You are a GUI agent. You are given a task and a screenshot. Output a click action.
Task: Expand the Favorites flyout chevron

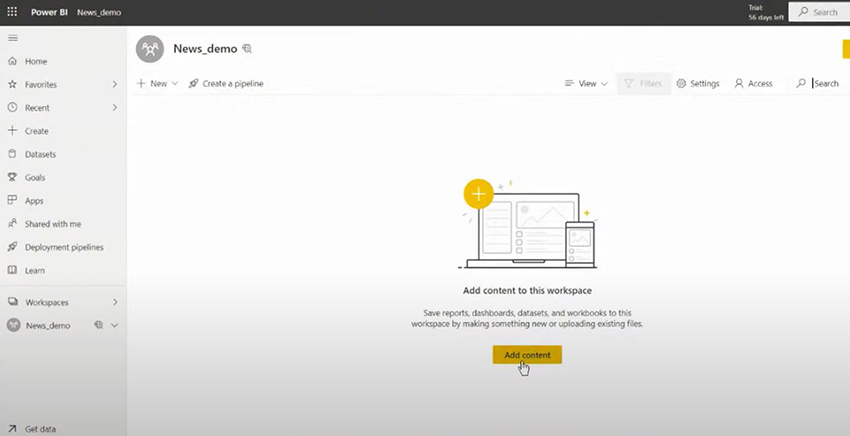[115, 84]
